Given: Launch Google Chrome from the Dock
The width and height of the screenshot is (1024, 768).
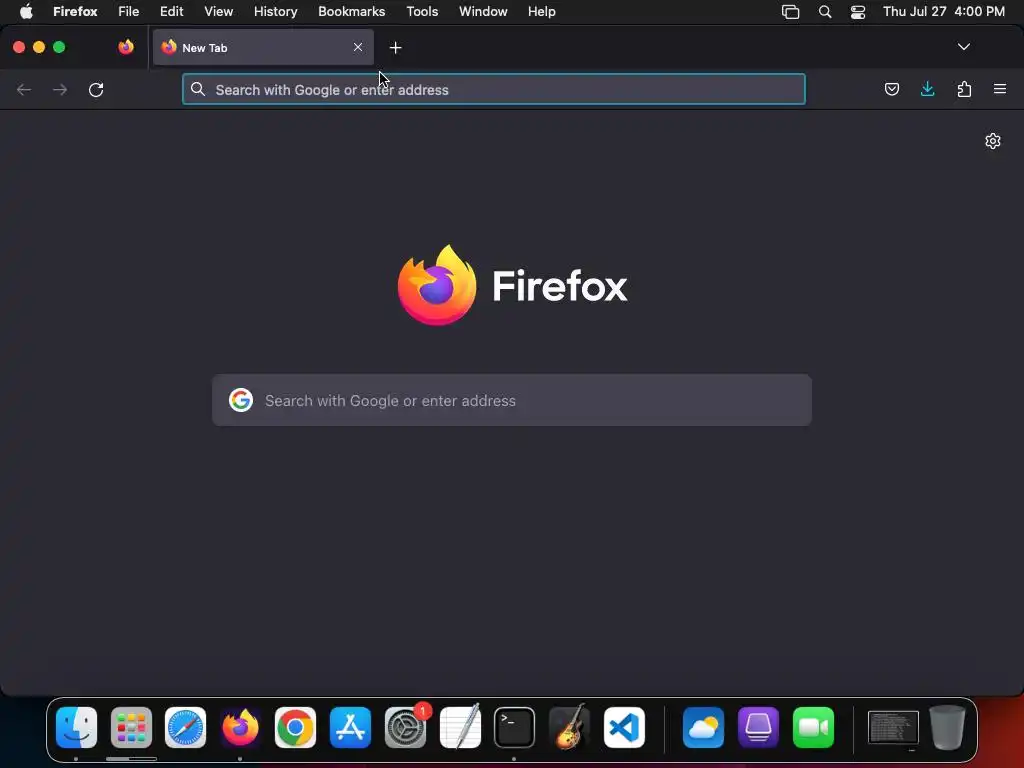Looking at the screenshot, I should (295, 728).
